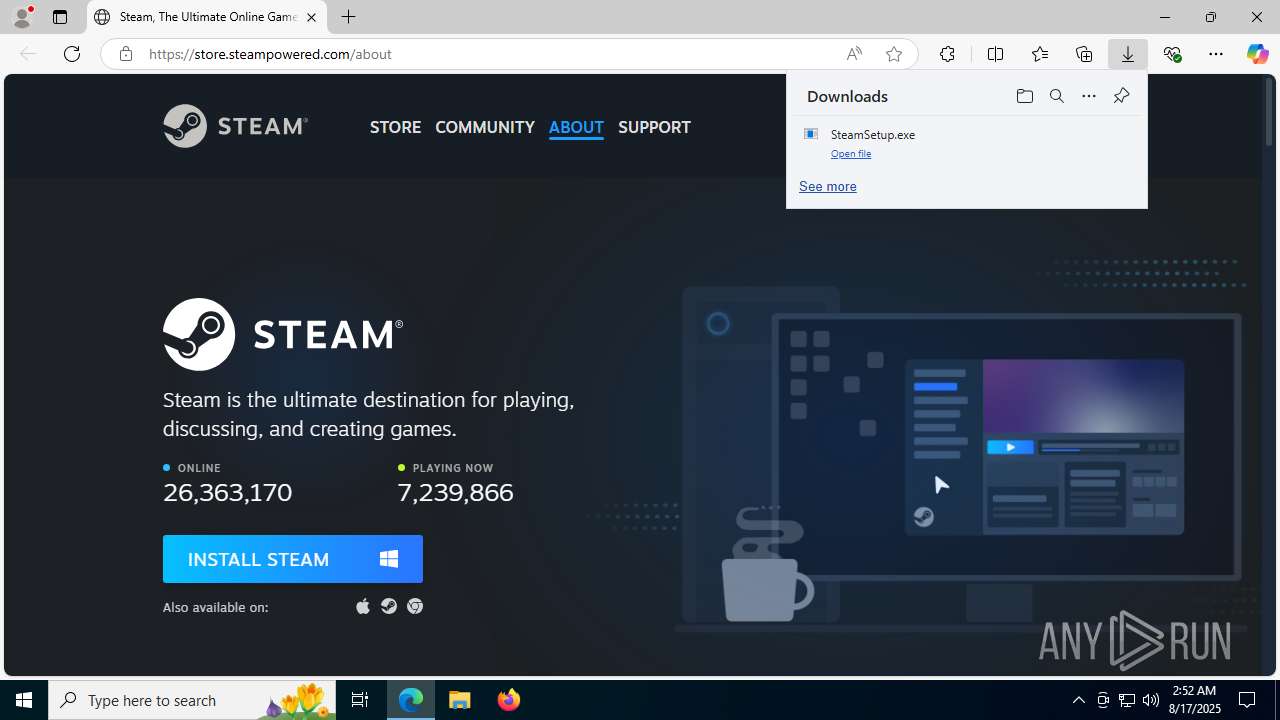This screenshot has height=720, width=1280.
Task: Go back with the browser back arrow
Action: pyautogui.click(x=28, y=54)
